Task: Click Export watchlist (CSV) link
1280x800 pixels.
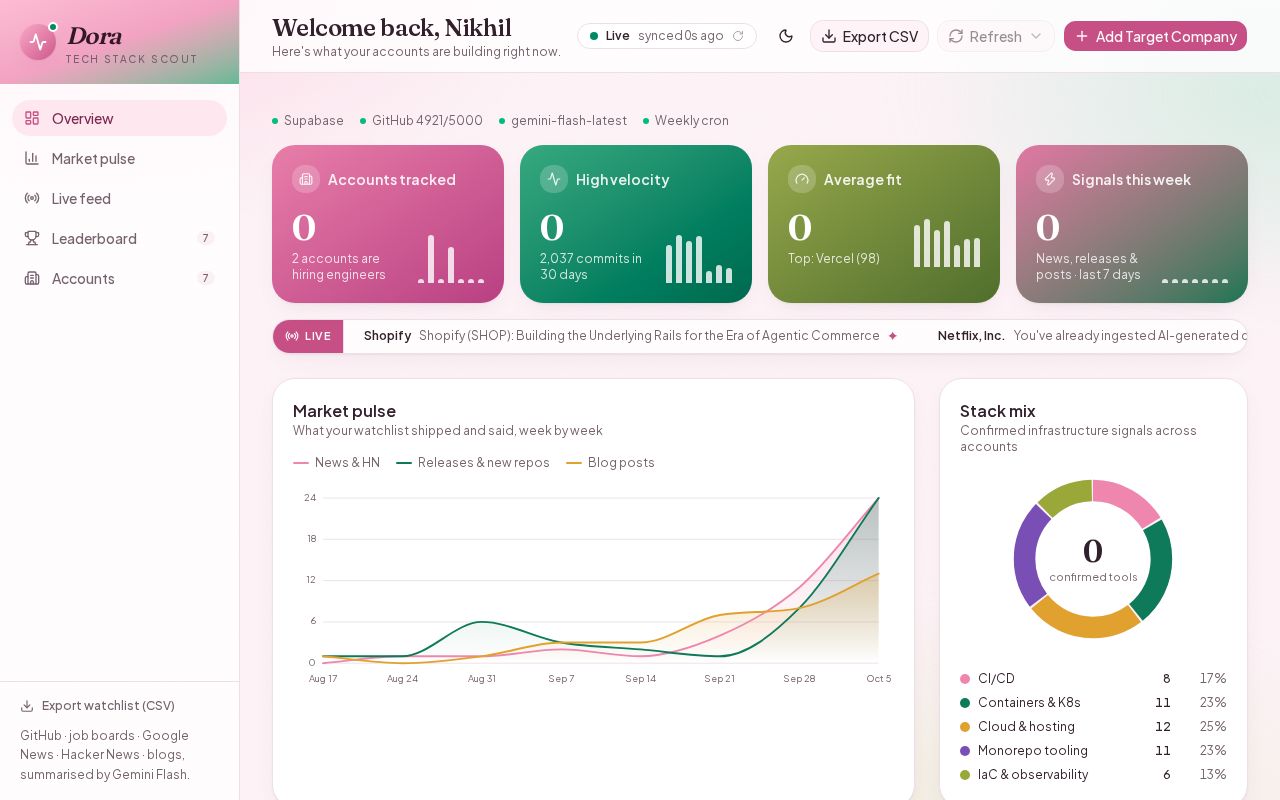Action: click(x=98, y=706)
